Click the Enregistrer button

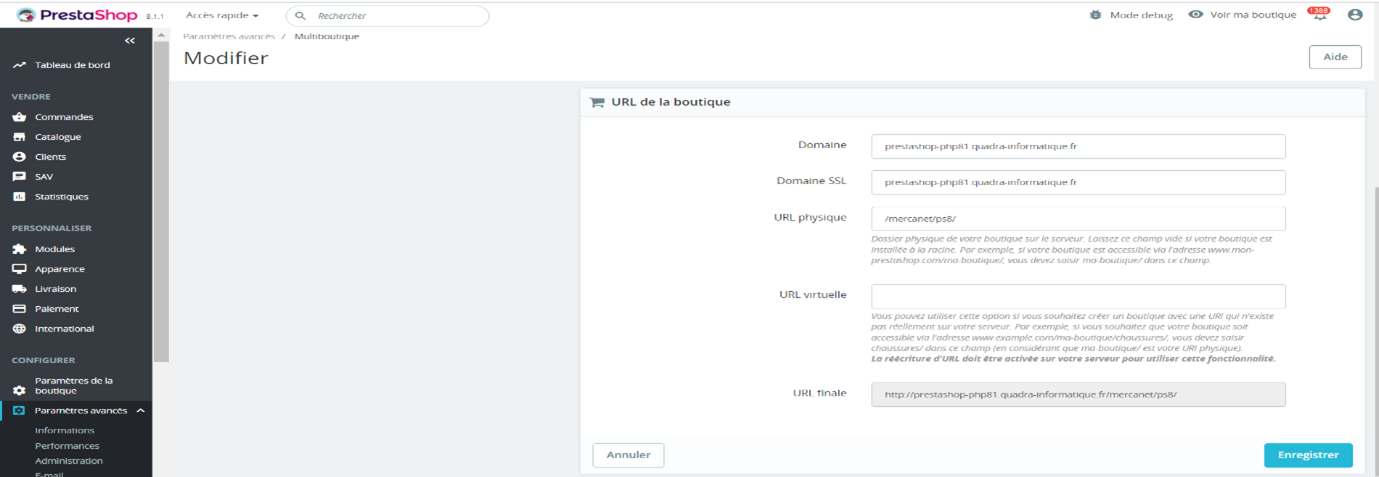(x=1308, y=455)
